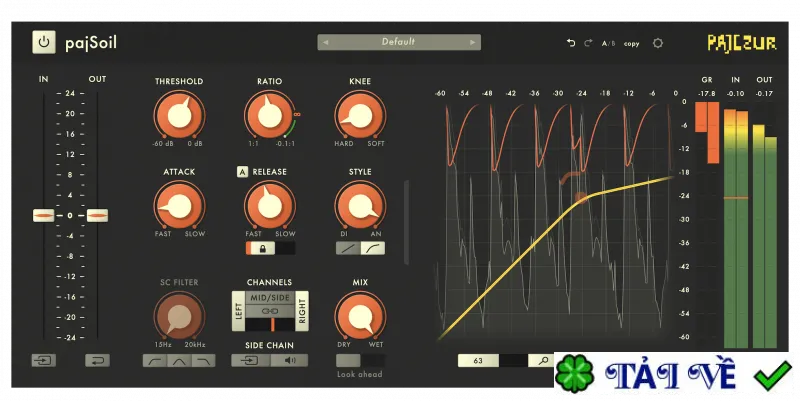Select the band-pass SC filter shape
Screen dimensions: 800x401
point(179,361)
